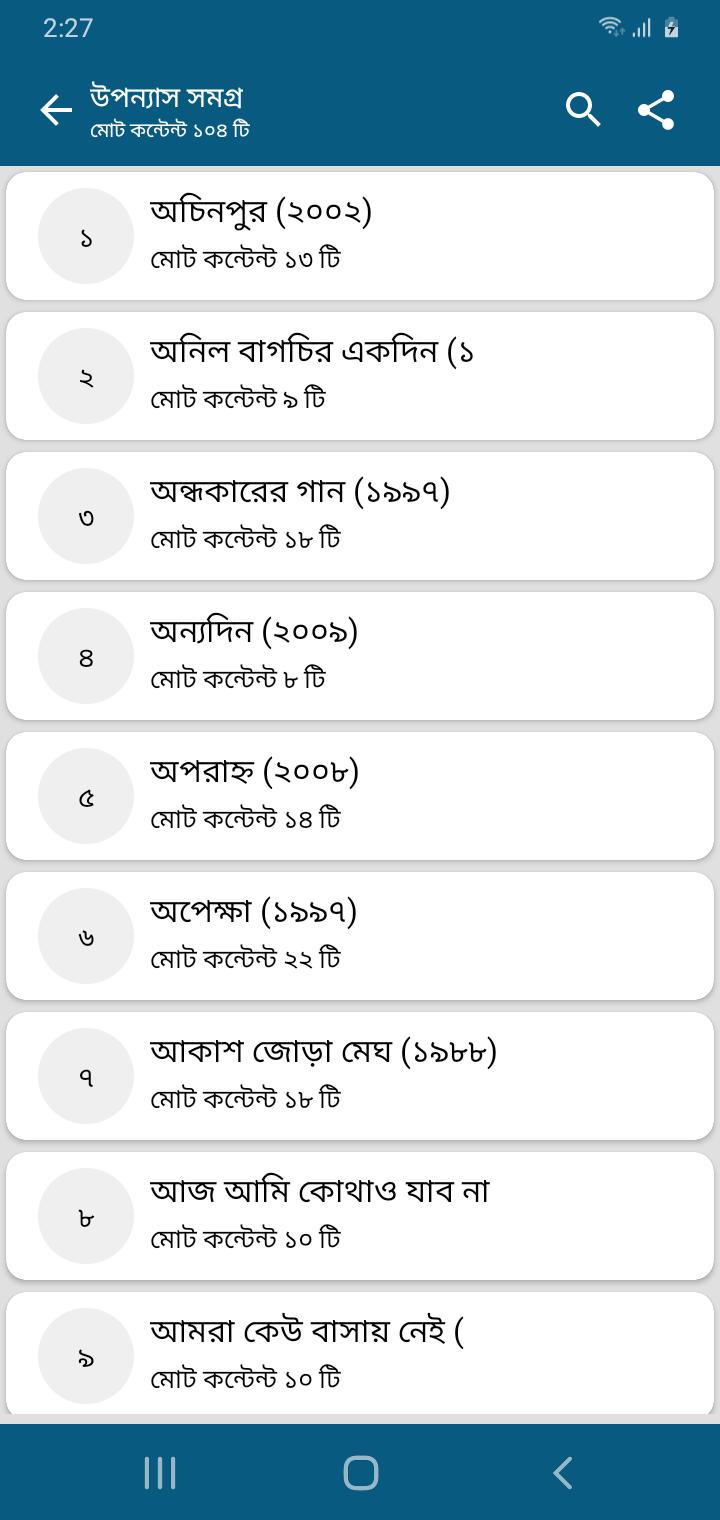Tap the উপন্যাস সমগ্র header title
720x1520 pixels.
tap(167, 98)
